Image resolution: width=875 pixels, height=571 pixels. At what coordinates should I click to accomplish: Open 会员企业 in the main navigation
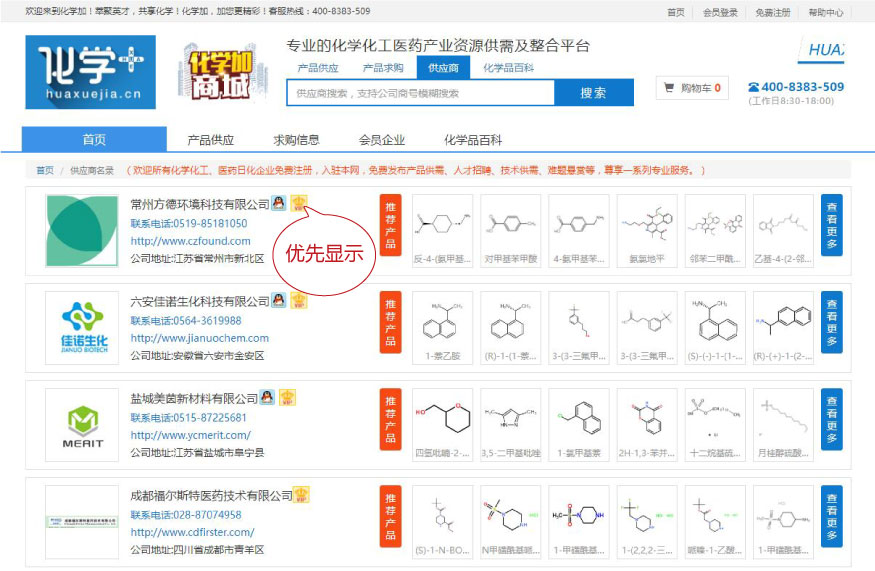click(x=382, y=140)
